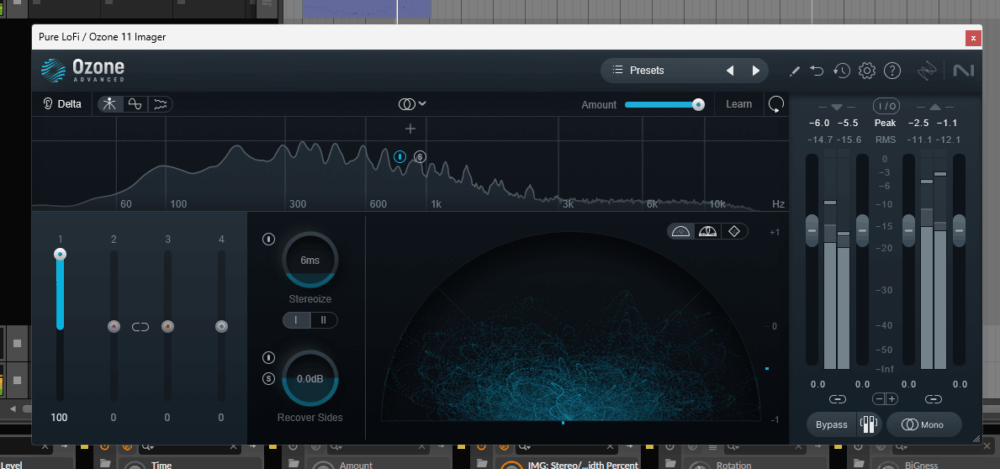
Task: Click the gain match minus-plus icon
Action: 885,399
